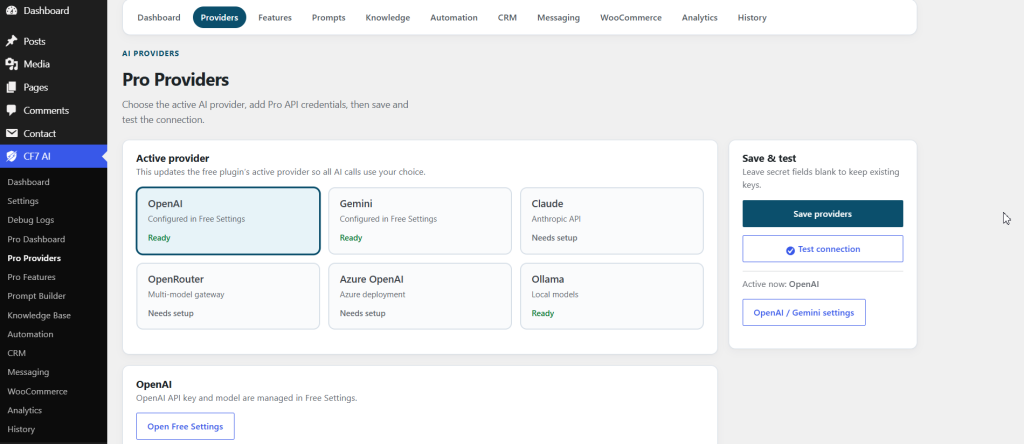The height and width of the screenshot is (444, 1024).
Task: Click the Pro Providers page heading
Action: click(176, 80)
